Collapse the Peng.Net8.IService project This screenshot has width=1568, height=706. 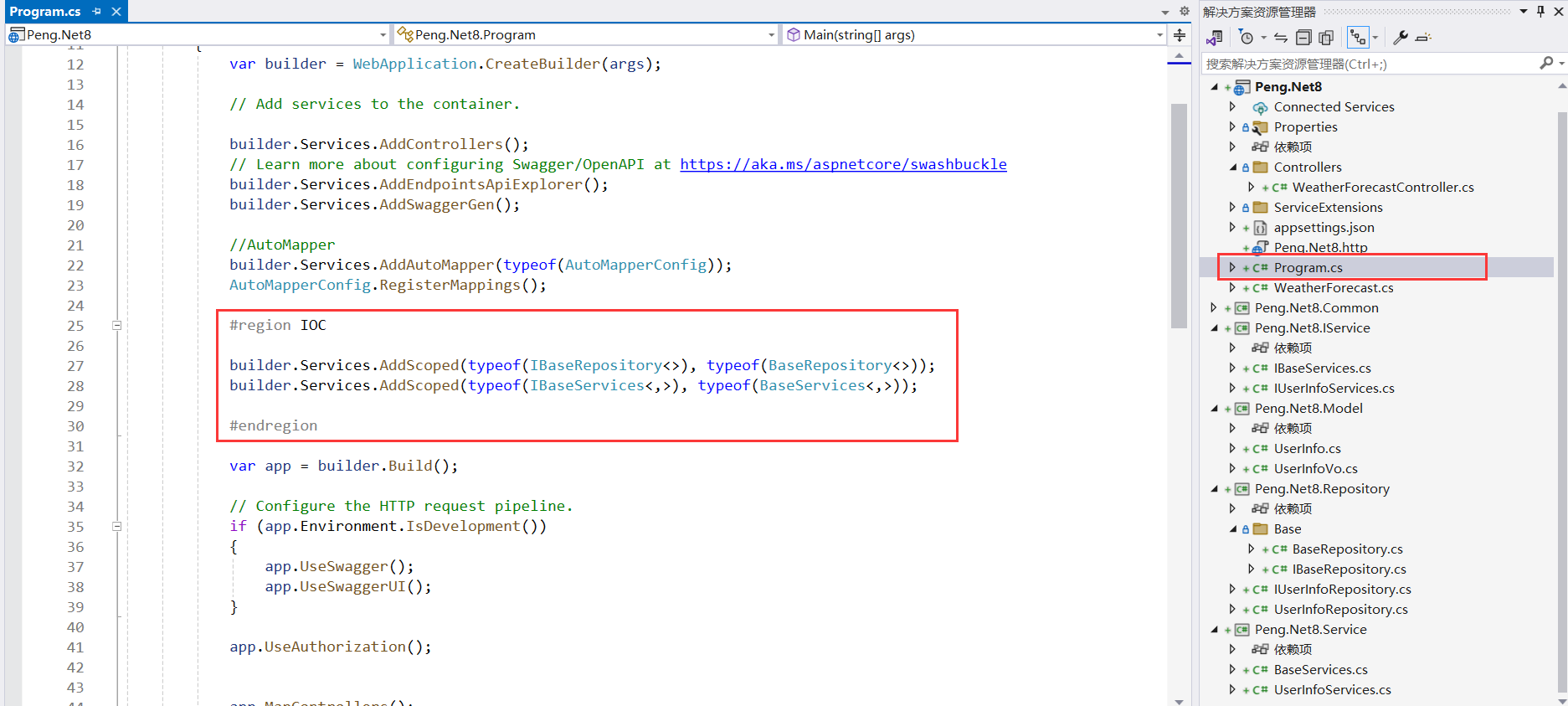(1215, 328)
